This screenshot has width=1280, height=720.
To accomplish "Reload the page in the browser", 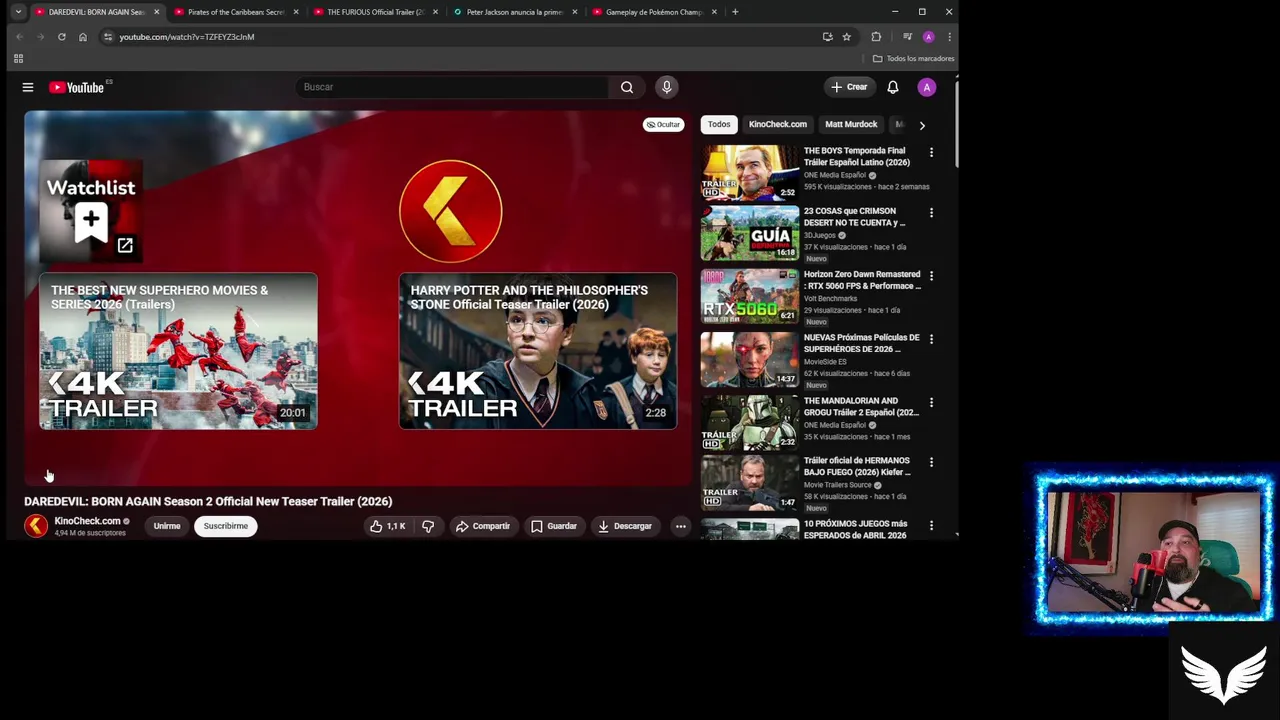I will (61, 37).
